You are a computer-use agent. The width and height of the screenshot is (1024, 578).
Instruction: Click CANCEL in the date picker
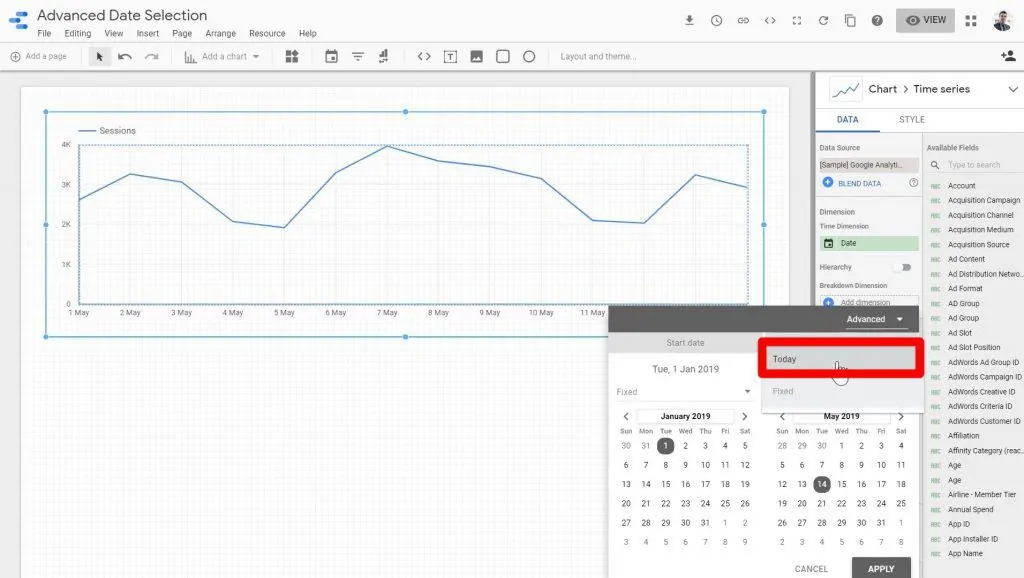(x=811, y=568)
